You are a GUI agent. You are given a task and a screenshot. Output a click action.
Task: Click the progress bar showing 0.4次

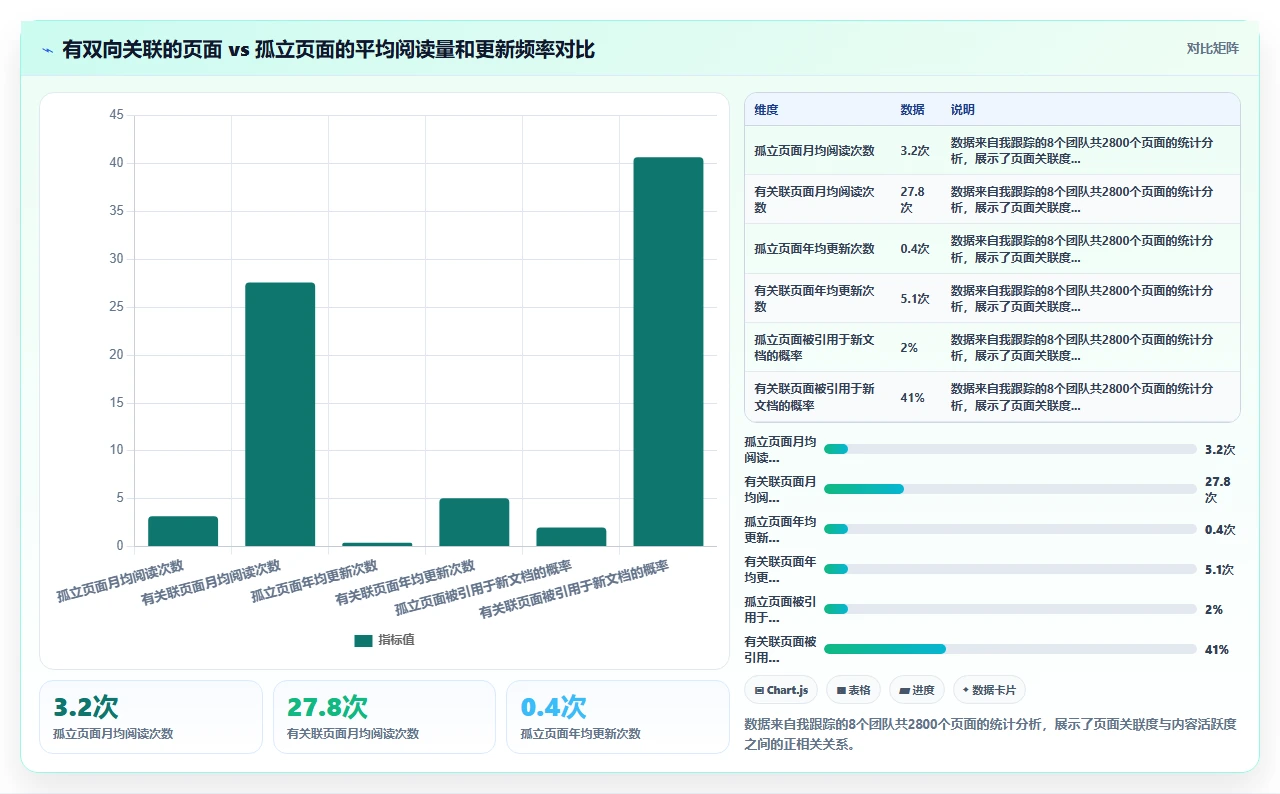[x=1010, y=529]
